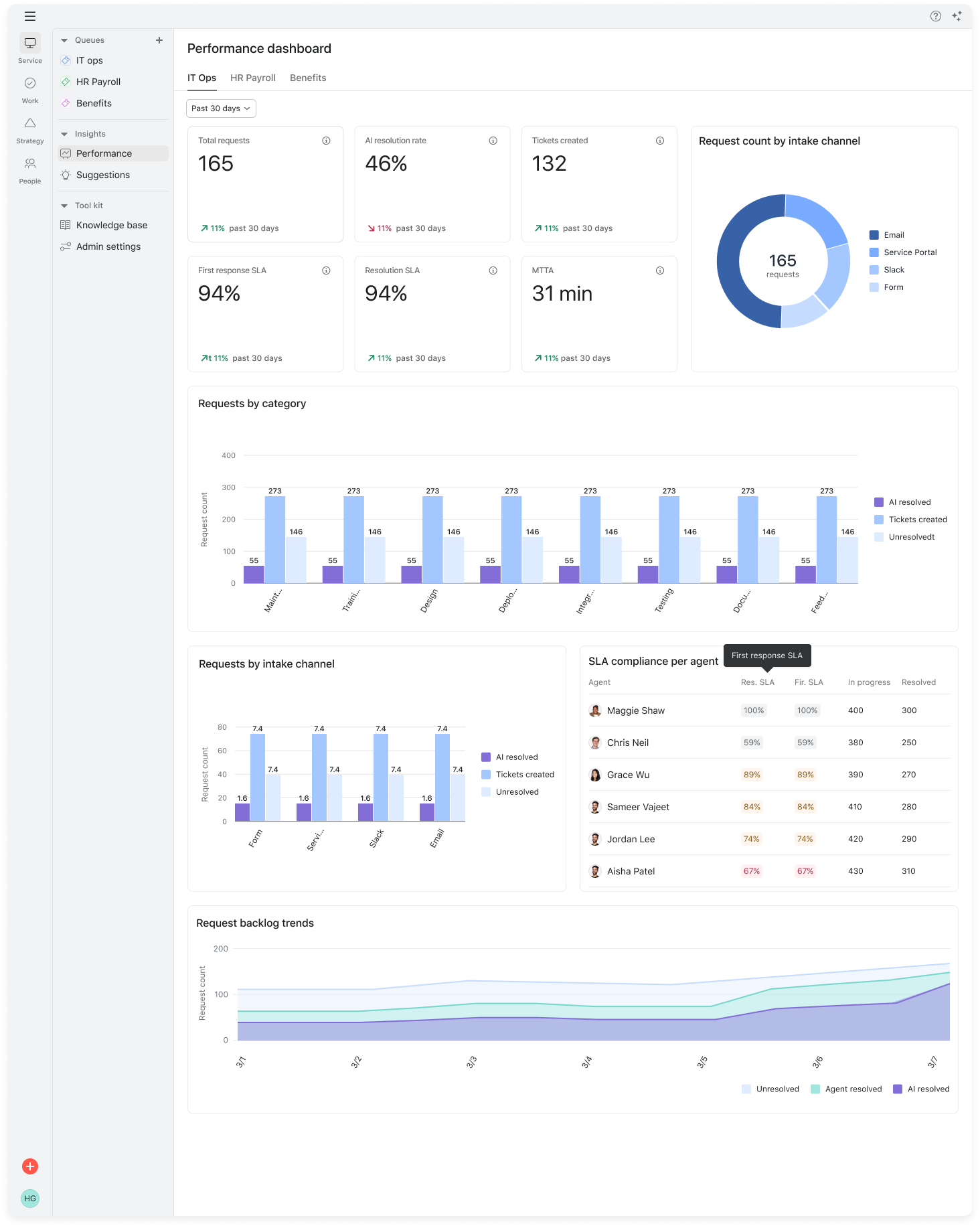Open the Past 30 days dropdown
Screen dimensions: 980x1228
221,108
